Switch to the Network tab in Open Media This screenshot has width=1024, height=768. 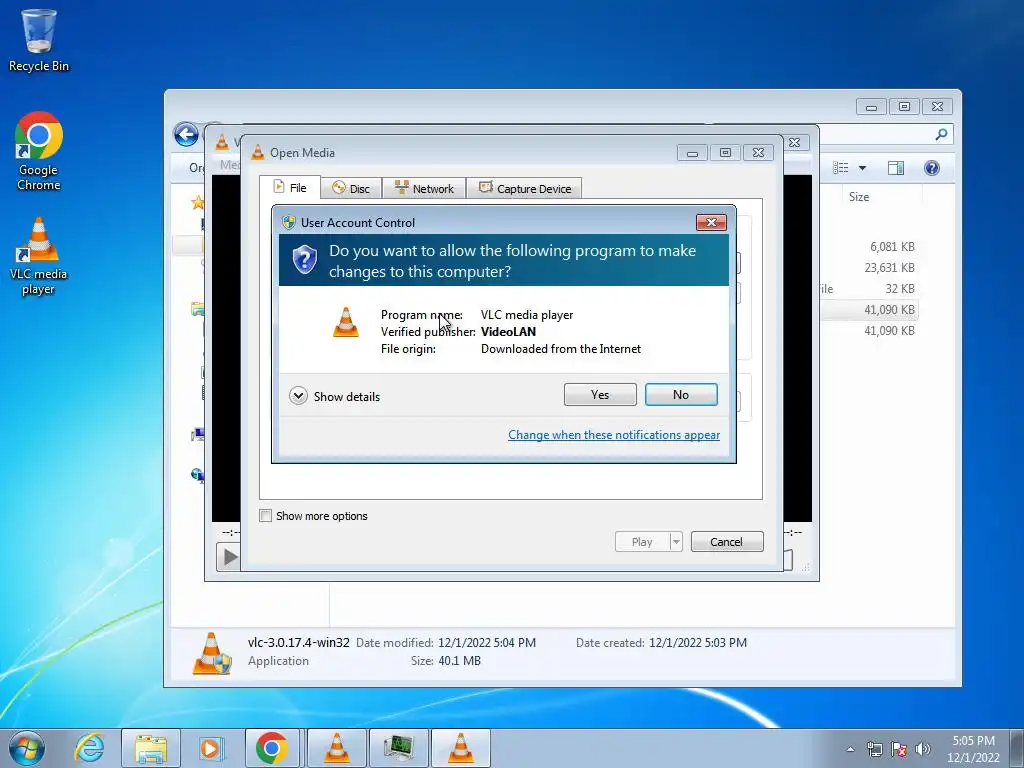424,189
